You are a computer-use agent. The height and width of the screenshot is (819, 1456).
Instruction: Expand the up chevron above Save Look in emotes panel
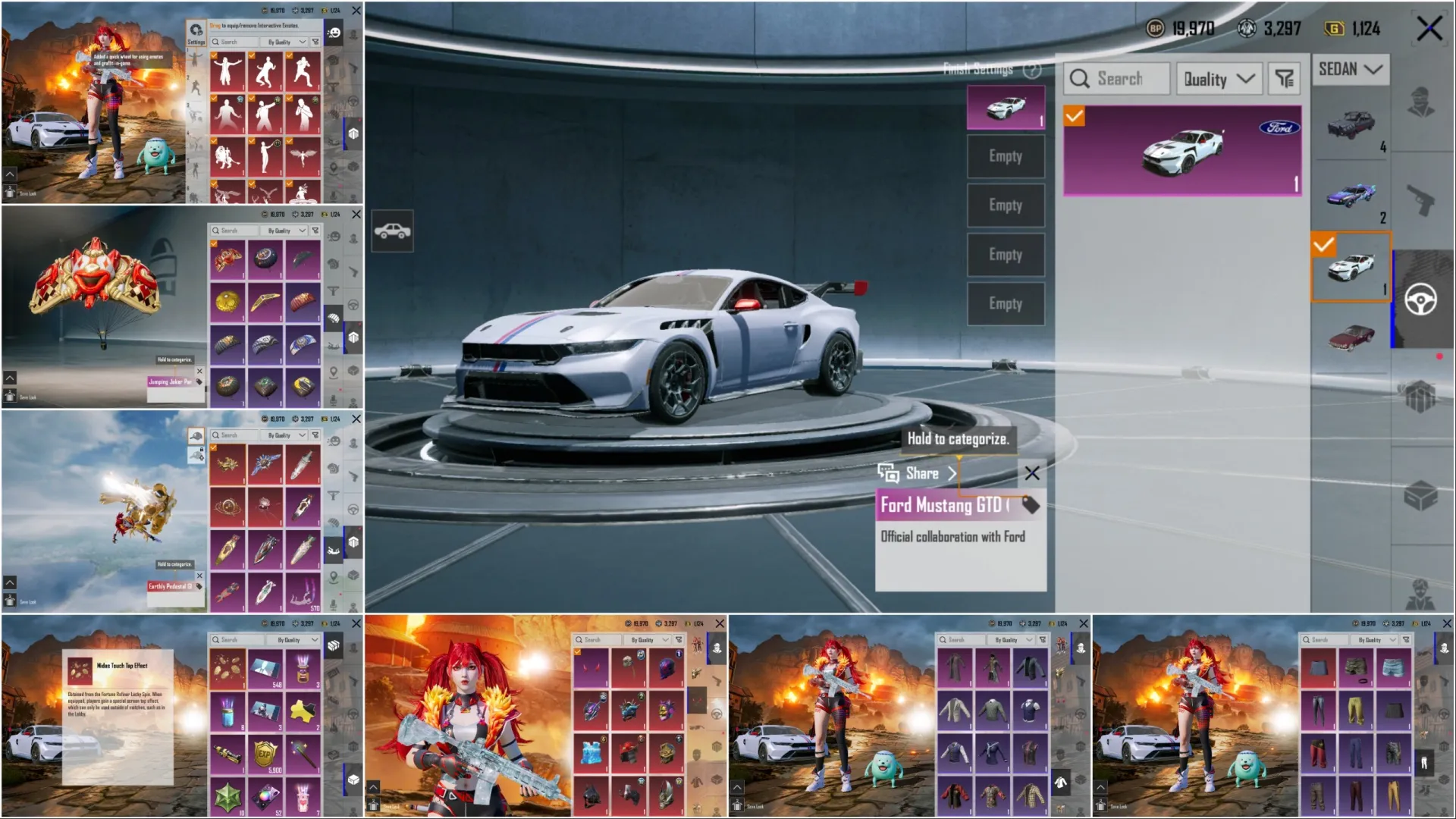[x=9, y=174]
